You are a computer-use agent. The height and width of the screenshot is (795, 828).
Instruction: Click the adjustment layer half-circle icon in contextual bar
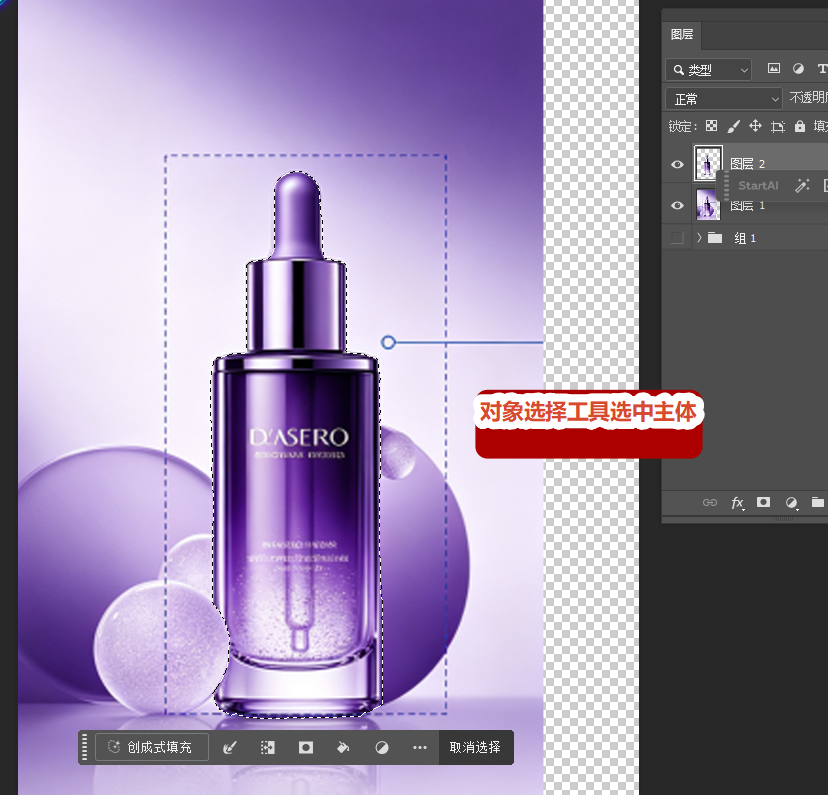[382, 747]
